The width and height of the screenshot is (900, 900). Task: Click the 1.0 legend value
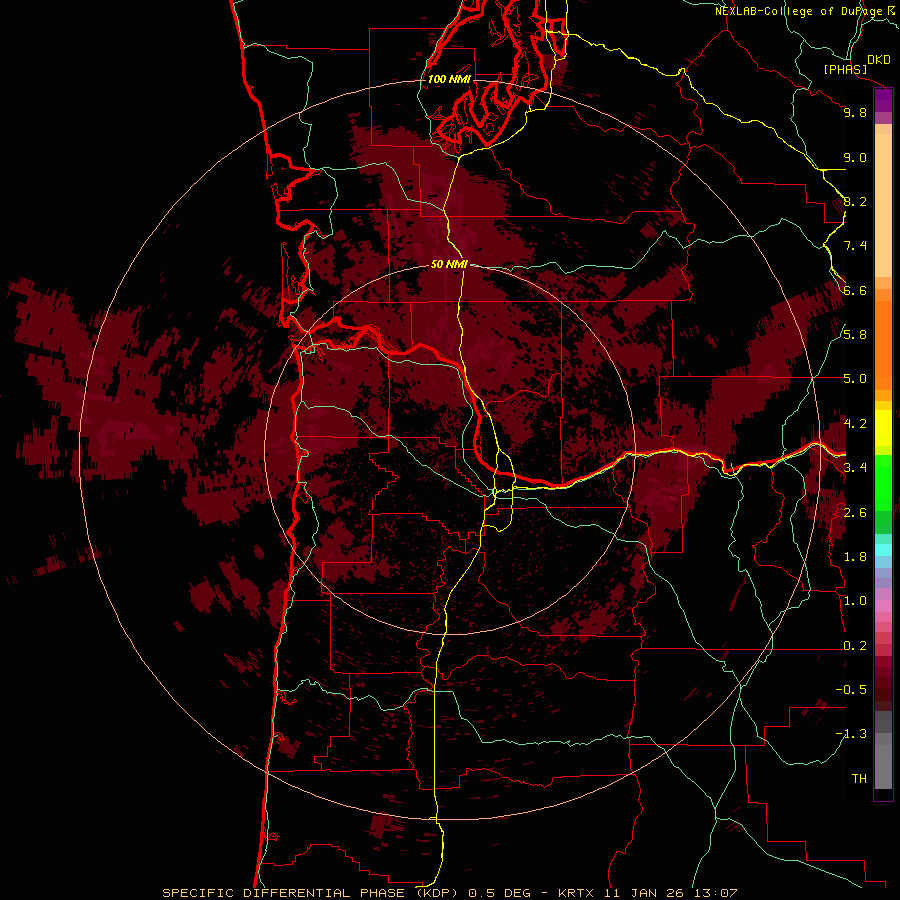(855, 601)
